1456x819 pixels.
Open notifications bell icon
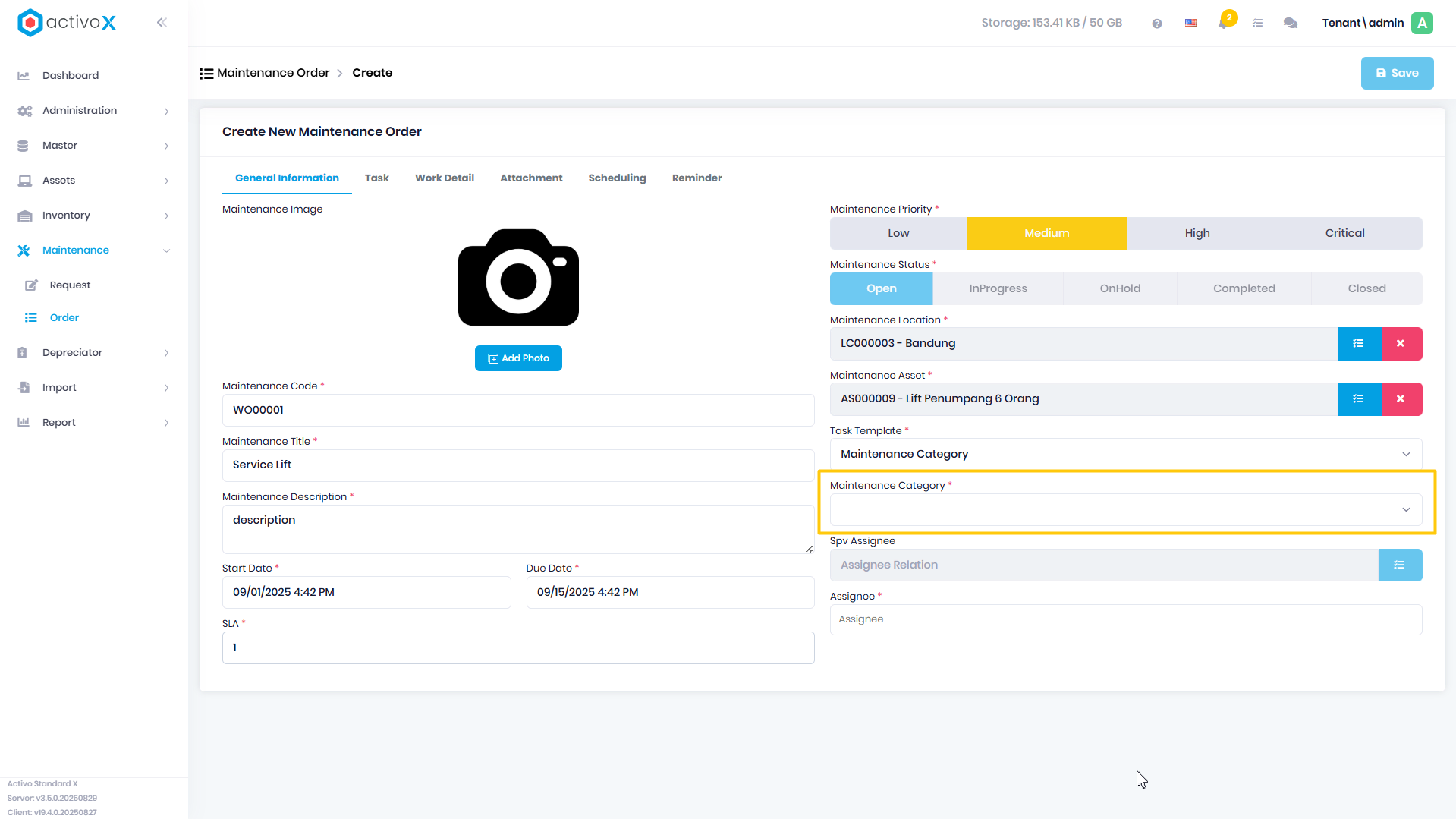click(1223, 23)
